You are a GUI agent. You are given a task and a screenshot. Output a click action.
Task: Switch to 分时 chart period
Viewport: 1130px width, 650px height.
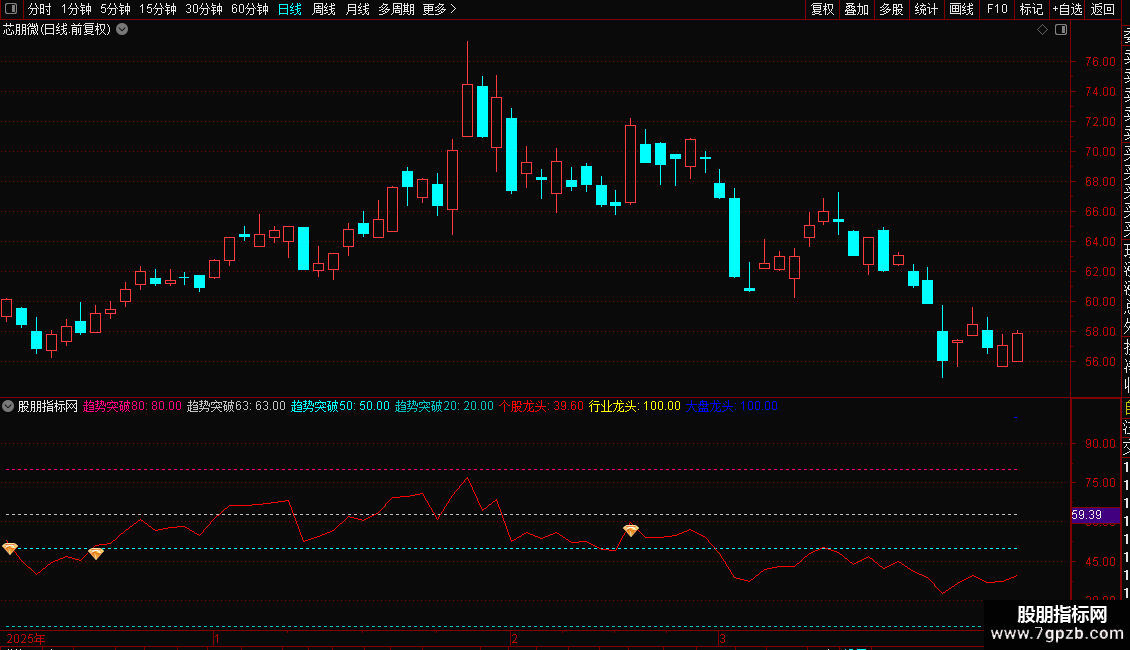40,9
